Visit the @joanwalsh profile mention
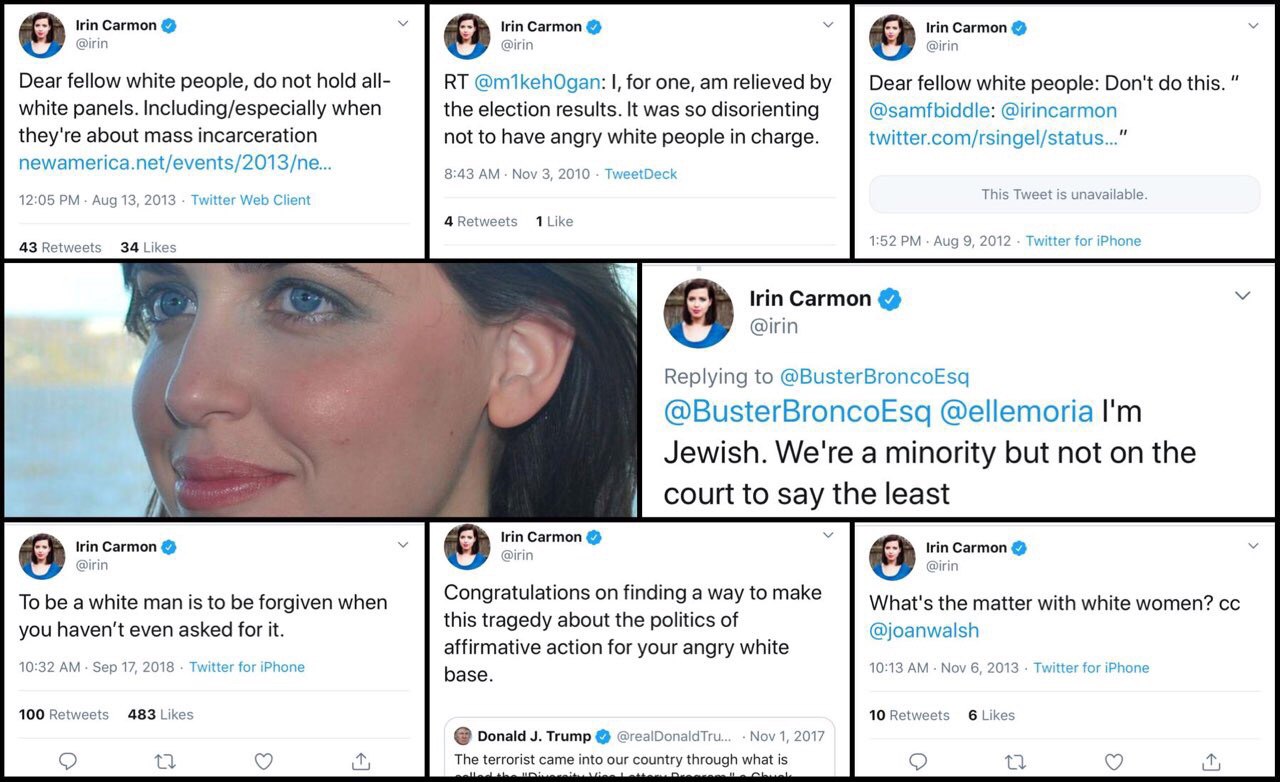 point(924,630)
